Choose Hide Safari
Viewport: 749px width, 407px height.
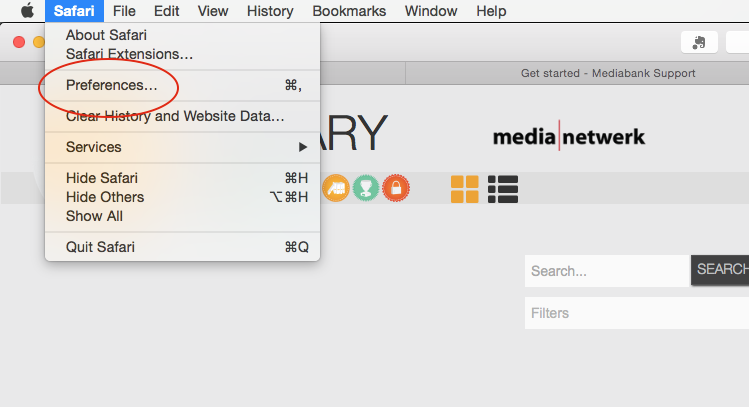[182, 178]
